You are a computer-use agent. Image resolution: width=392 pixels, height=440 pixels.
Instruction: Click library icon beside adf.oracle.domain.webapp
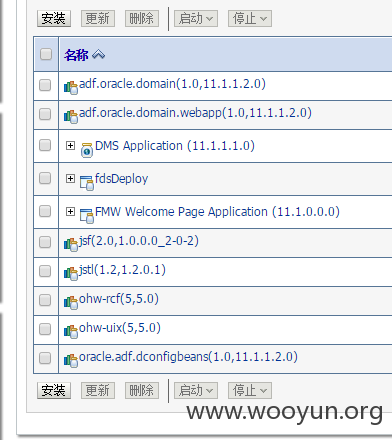pyautogui.click(x=71, y=117)
